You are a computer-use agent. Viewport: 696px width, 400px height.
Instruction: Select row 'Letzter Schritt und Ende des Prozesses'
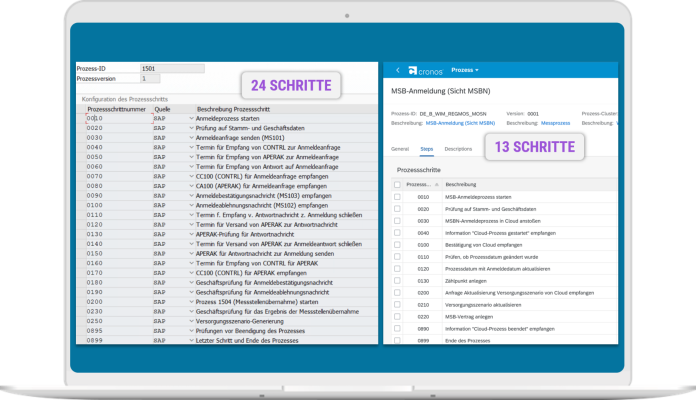[247, 341]
